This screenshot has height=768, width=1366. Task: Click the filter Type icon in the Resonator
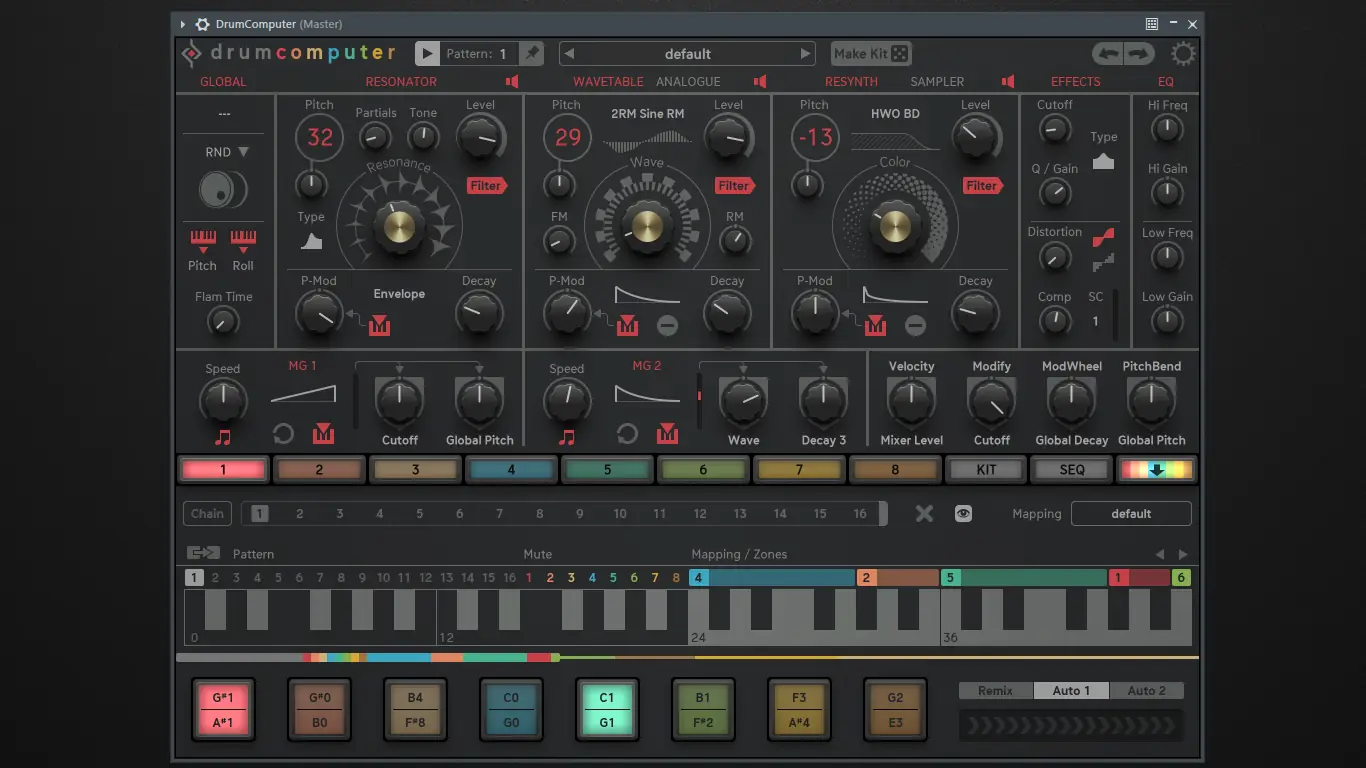(310, 240)
